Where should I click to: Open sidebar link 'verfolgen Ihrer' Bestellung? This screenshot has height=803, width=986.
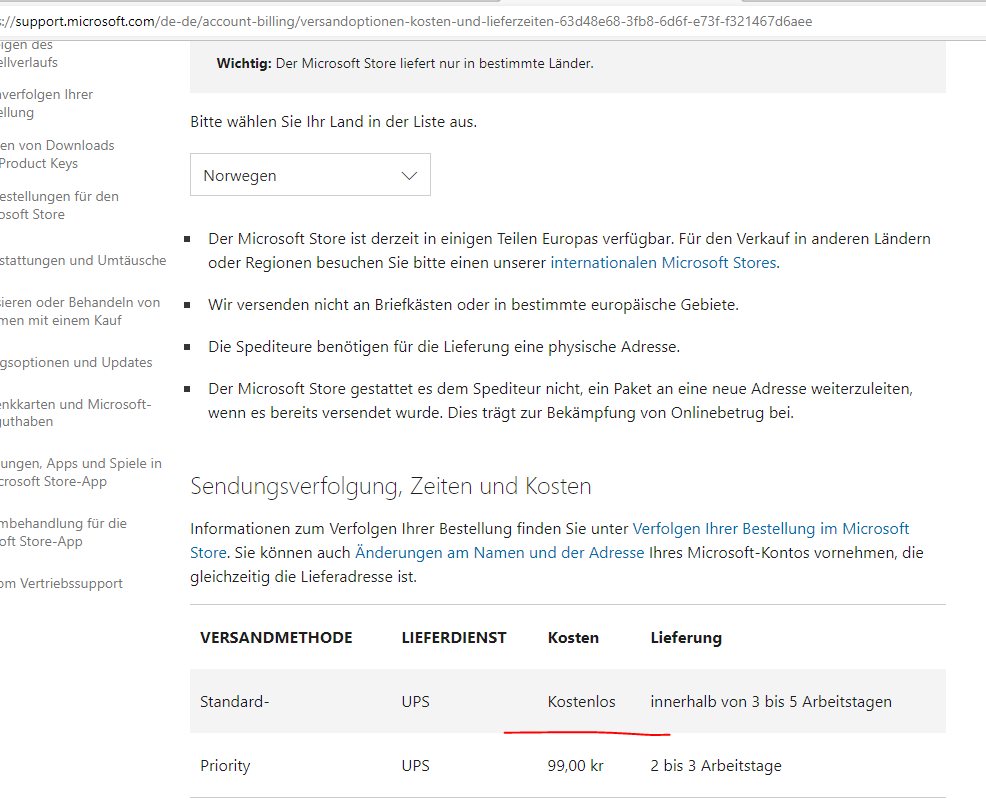click(x=47, y=103)
